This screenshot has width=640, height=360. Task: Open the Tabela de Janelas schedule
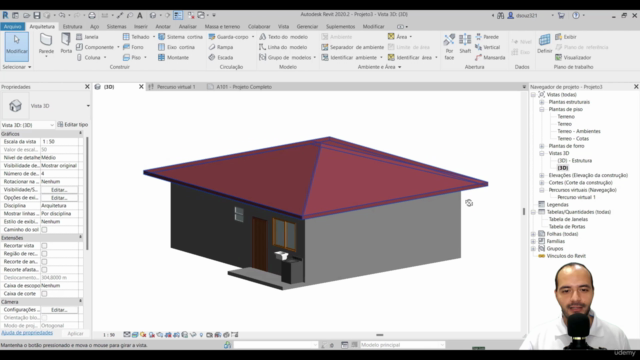[568, 219]
